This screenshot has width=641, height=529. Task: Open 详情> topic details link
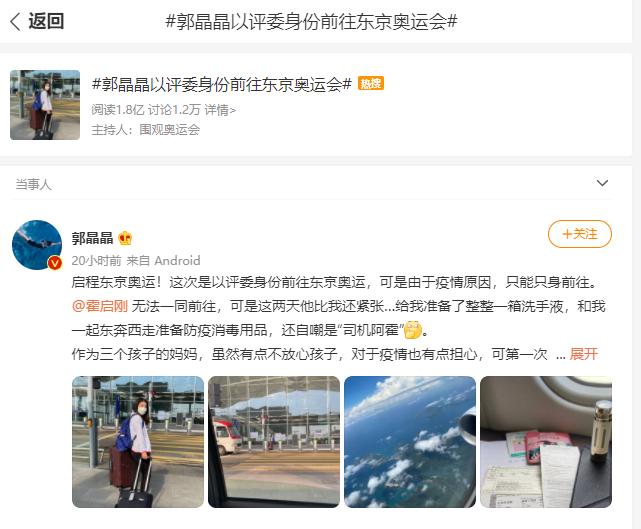point(220,110)
